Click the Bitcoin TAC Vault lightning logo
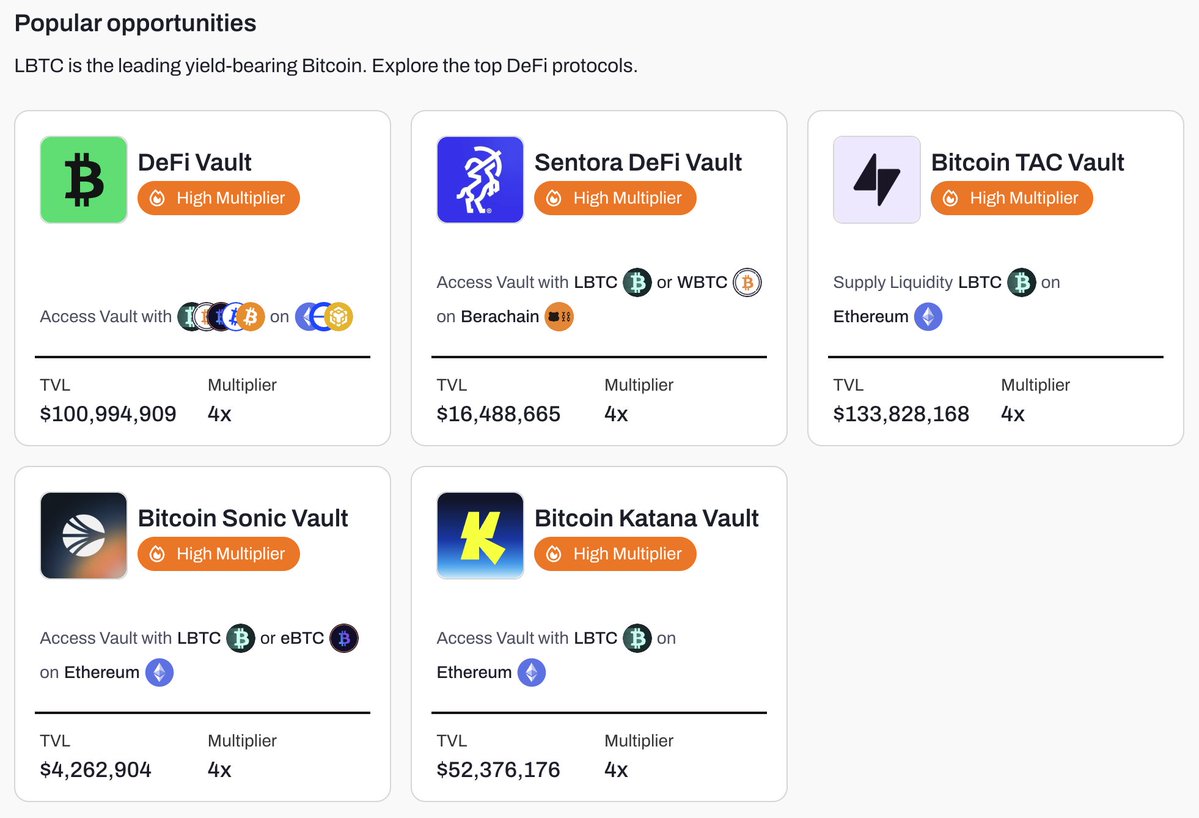This screenshot has height=818, width=1199. coord(876,180)
